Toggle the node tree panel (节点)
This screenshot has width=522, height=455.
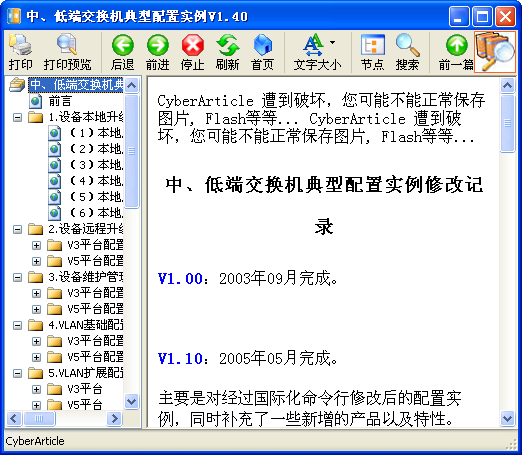click(372, 53)
